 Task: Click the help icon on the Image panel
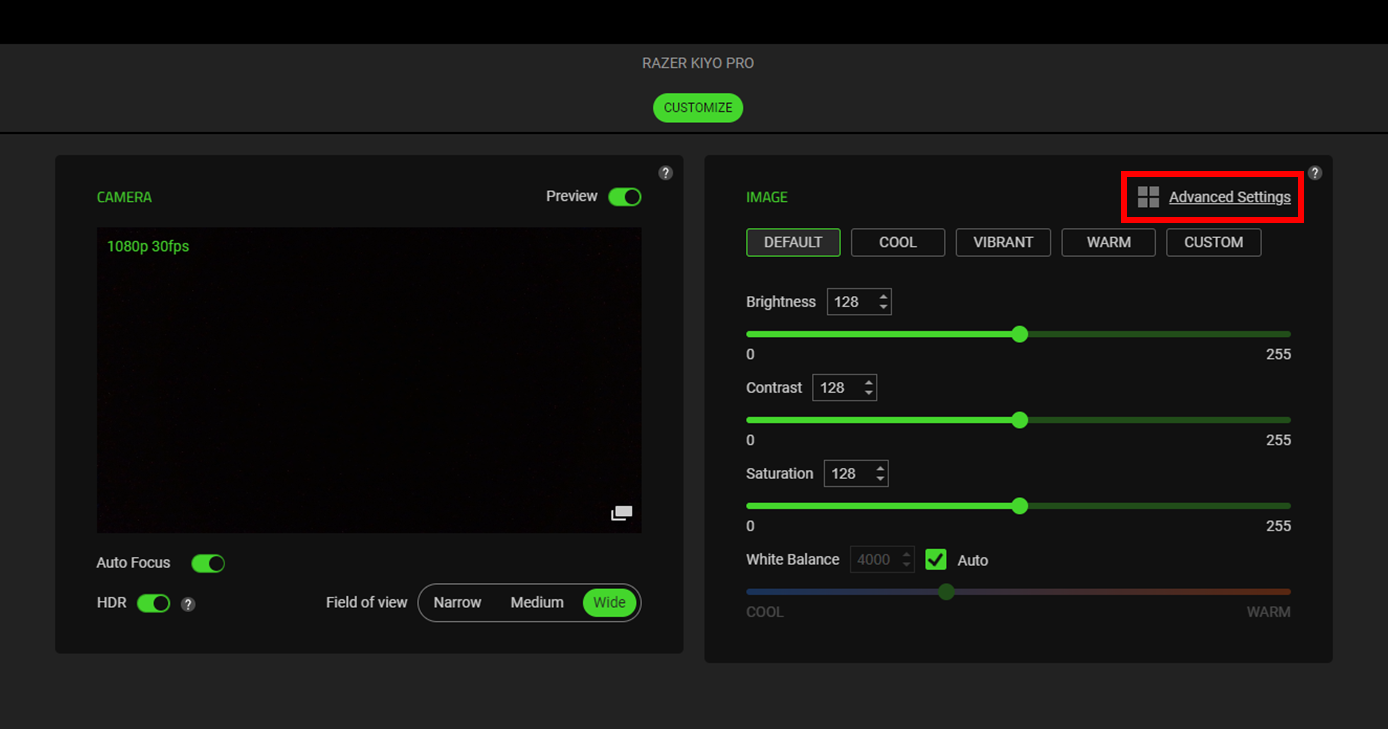[1315, 172]
